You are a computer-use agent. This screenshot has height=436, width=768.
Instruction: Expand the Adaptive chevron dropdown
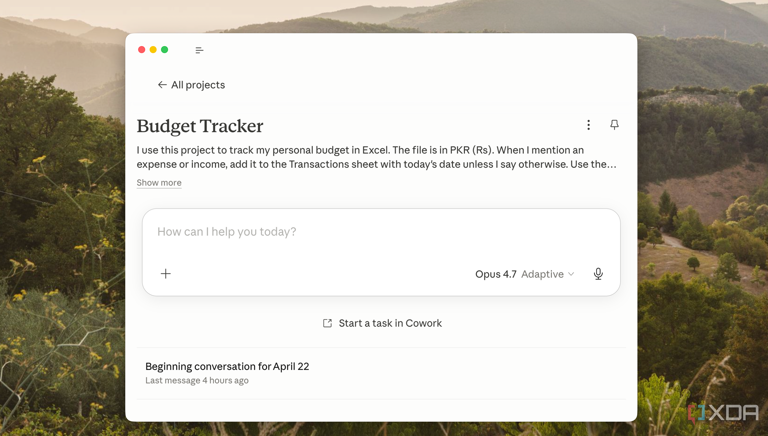click(571, 274)
